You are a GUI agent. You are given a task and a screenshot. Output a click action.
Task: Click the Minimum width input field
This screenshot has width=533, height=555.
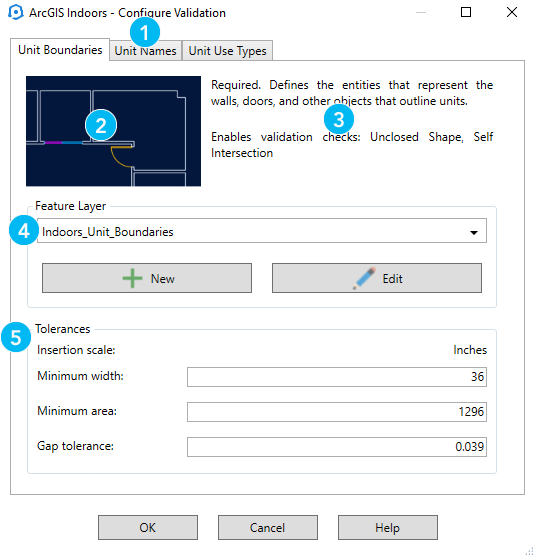point(337,377)
